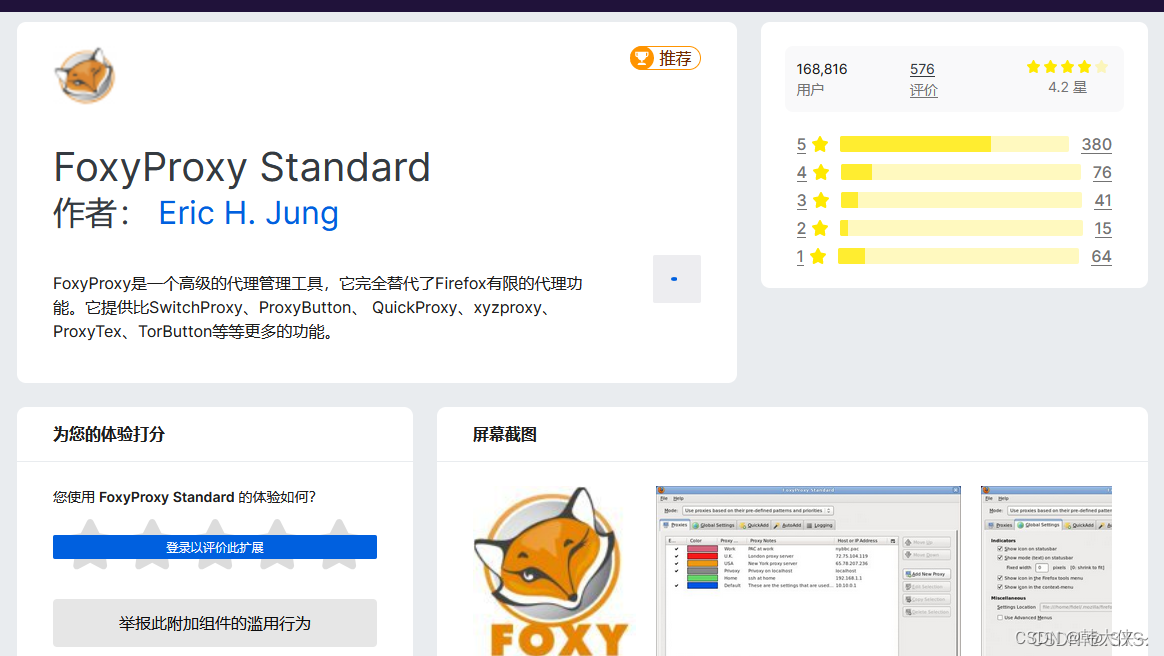This screenshot has height=656, width=1164.
Task: Click the 屏幕截图 section heading
Action: (x=505, y=434)
